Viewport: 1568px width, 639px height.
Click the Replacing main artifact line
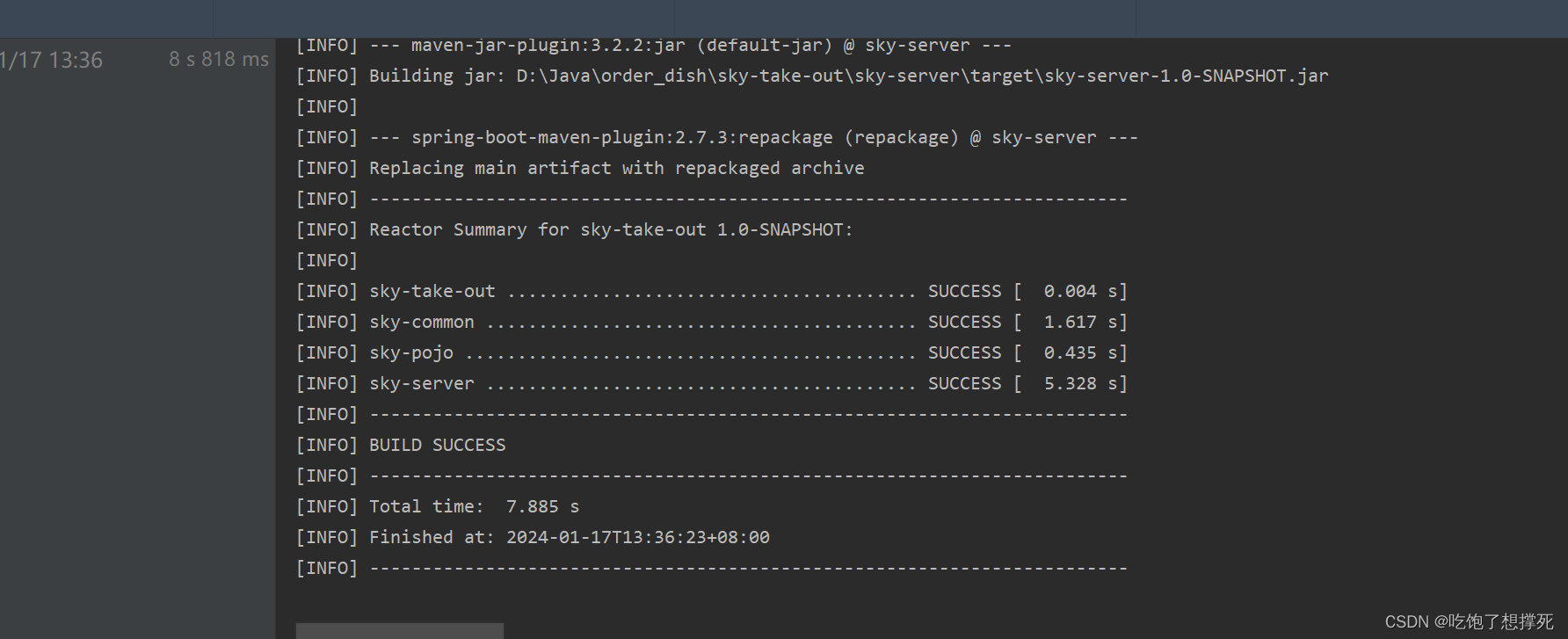(616, 168)
